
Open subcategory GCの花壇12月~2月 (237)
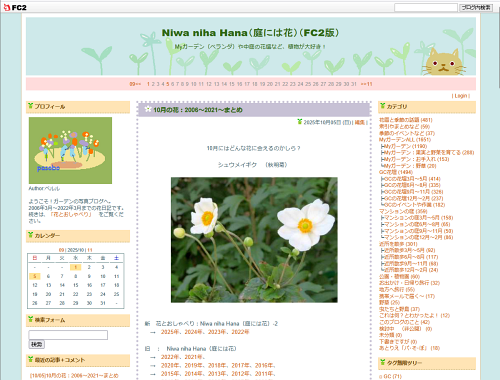[x=414, y=198]
